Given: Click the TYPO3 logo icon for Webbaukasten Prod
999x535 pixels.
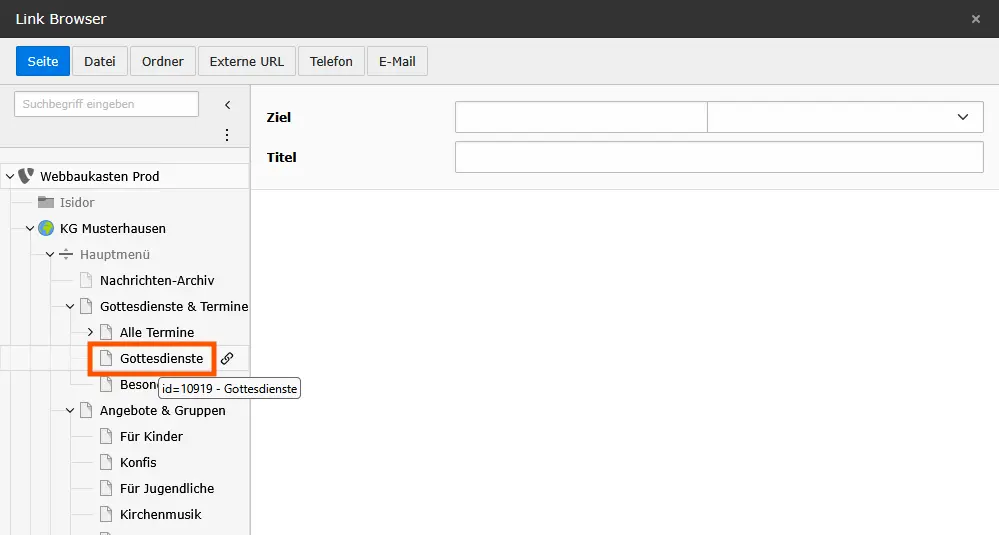Looking at the screenshot, I should click(x=26, y=176).
